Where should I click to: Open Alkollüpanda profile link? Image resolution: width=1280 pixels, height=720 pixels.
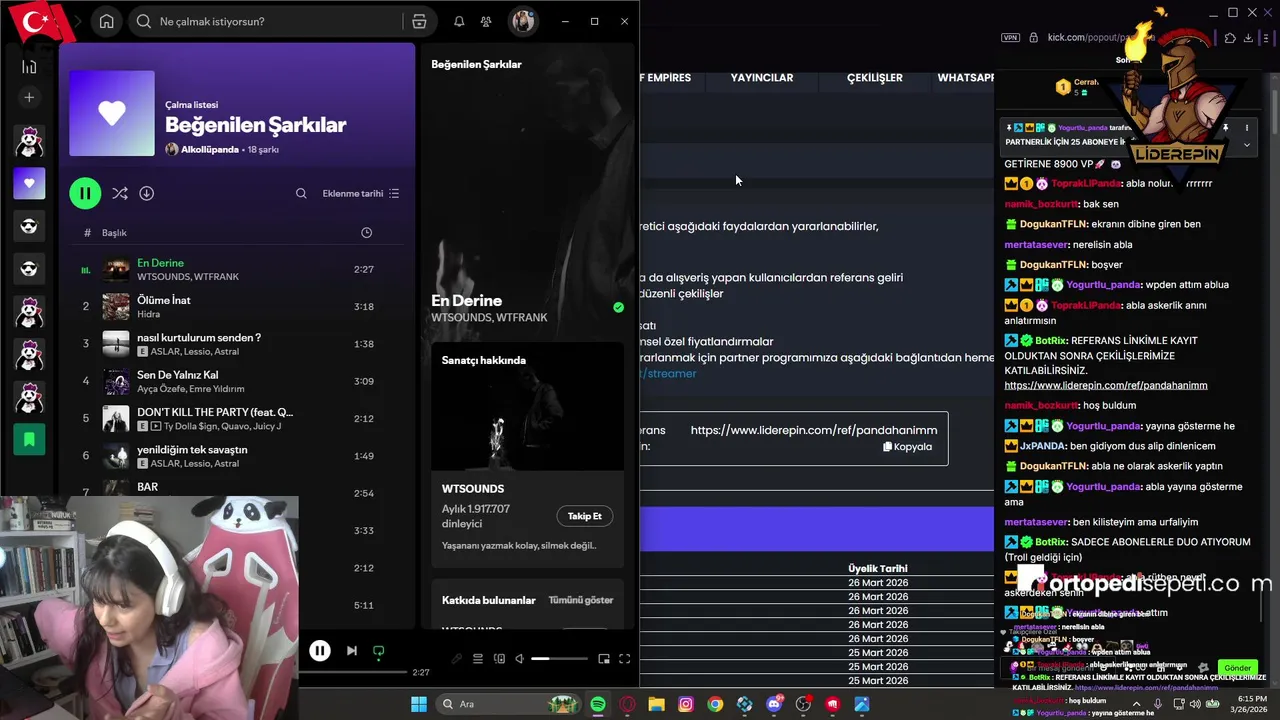[x=210, y=149]
